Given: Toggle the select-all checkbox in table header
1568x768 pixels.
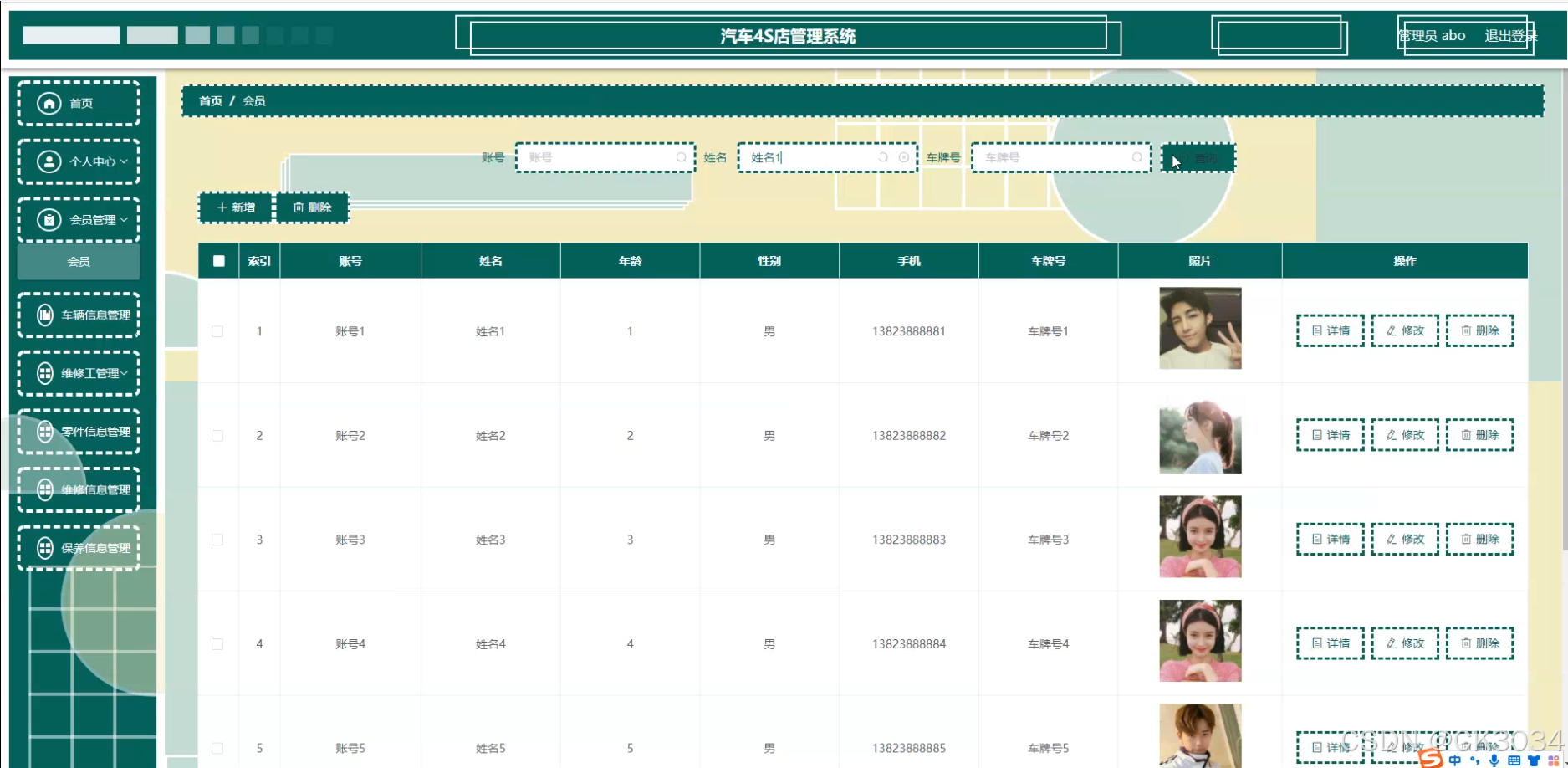Looking at the screenshot, I should tap(218, 260).
